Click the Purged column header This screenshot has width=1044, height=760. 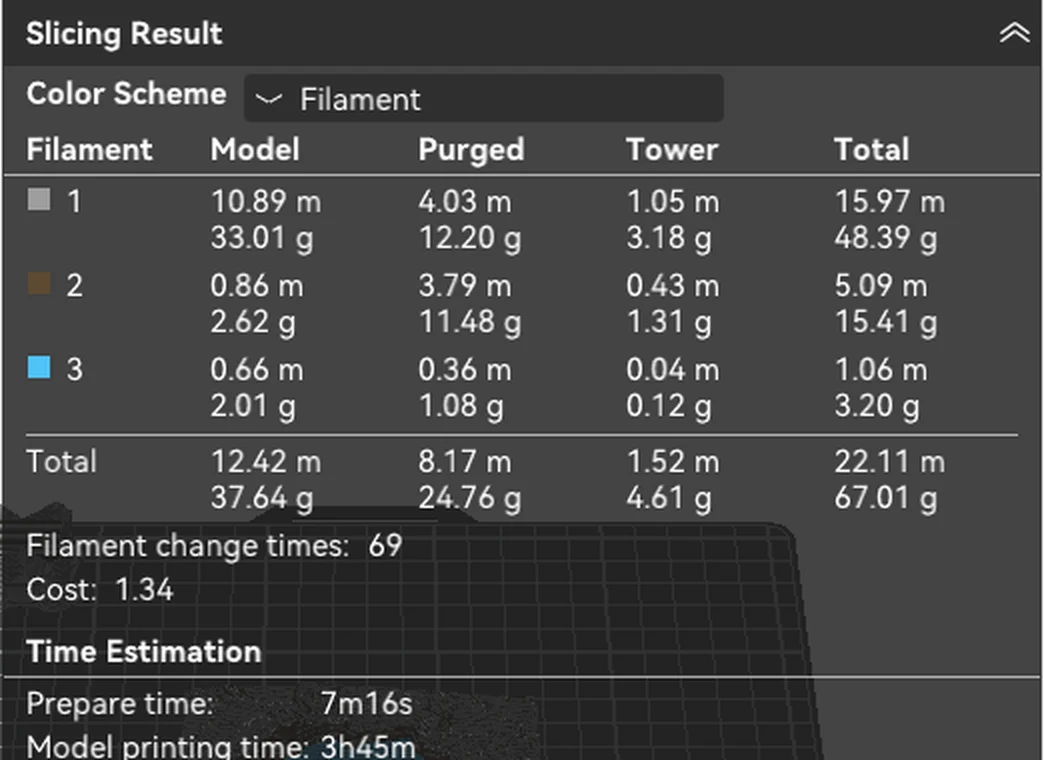(471, 150)
